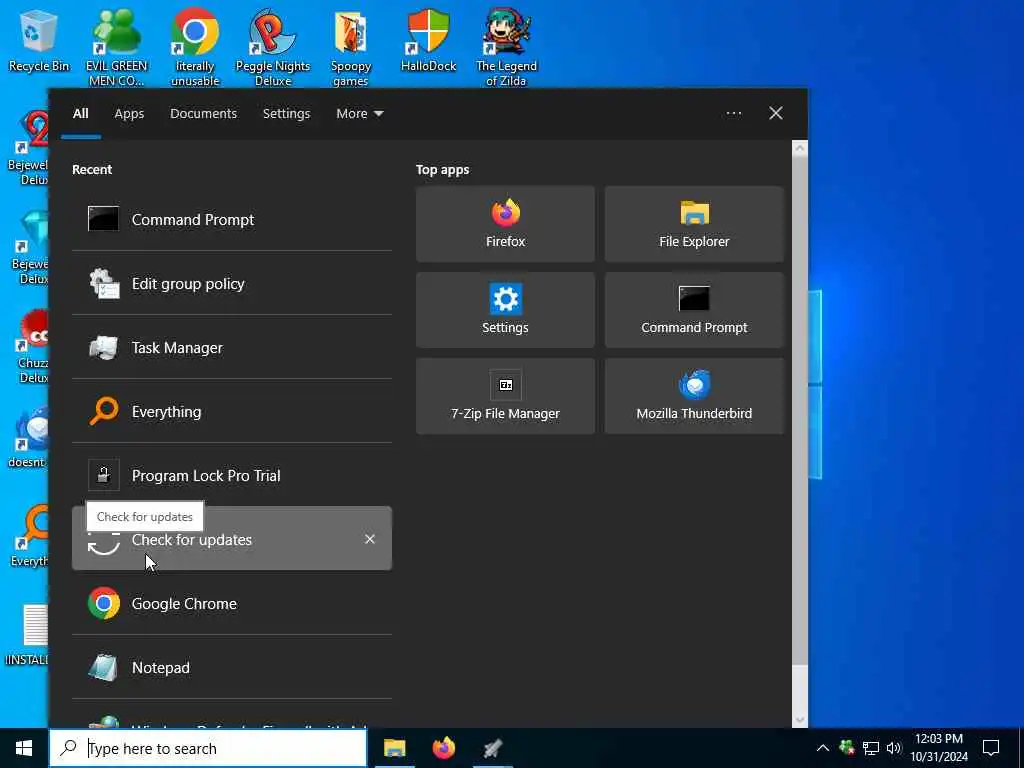1024x768 pixels.
Task: Select literally unusable Chrome shortcut
Action: click(195, 47)
